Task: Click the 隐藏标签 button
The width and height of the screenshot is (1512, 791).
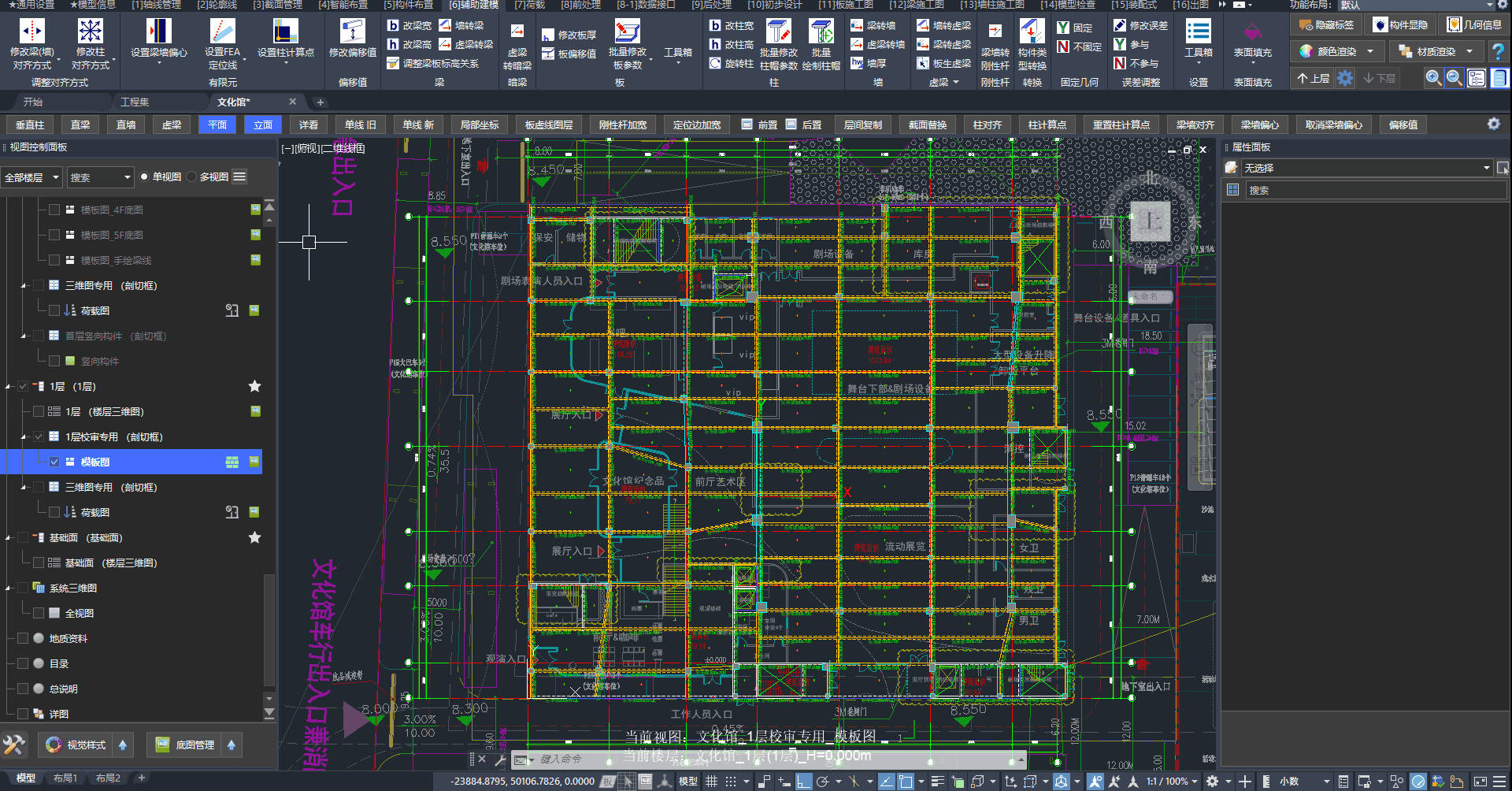Action: [x=1326, y=25]
